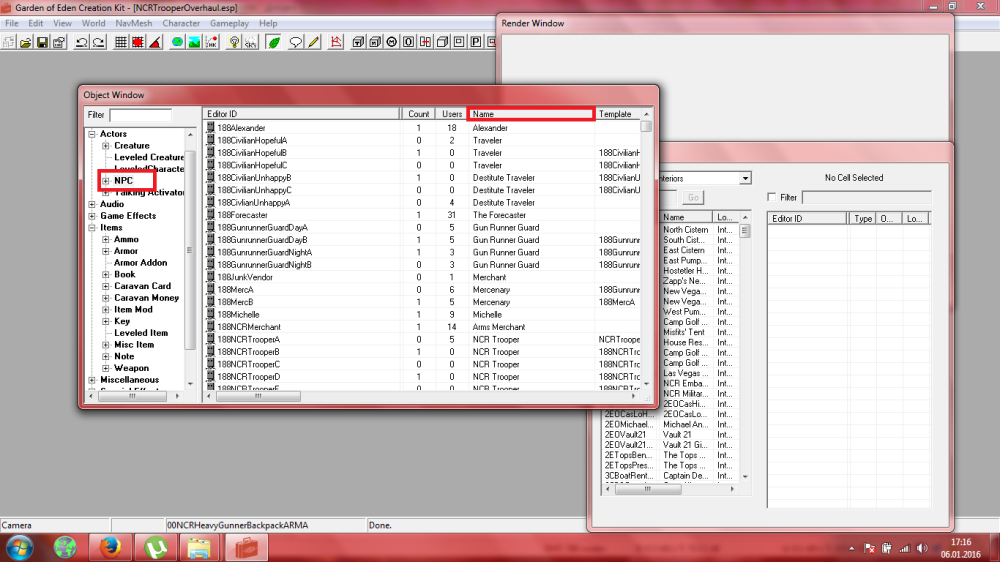
Task: Save the plugin using the floppy disk icon
Action: 42,43
